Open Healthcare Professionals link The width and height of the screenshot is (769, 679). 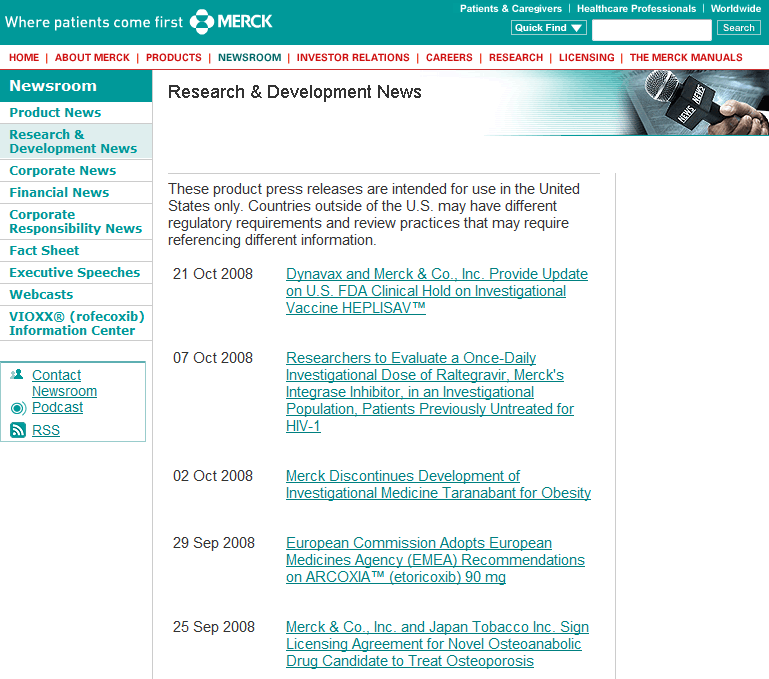click(636, 8)
